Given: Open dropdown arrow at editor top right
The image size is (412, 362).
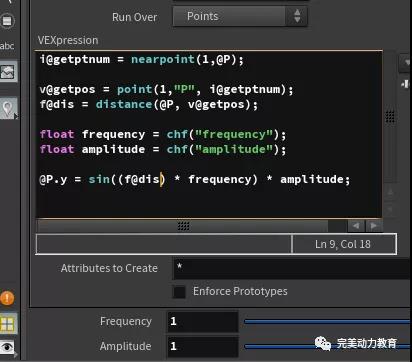Looking at the screenshot, I should tap(406, 63).
